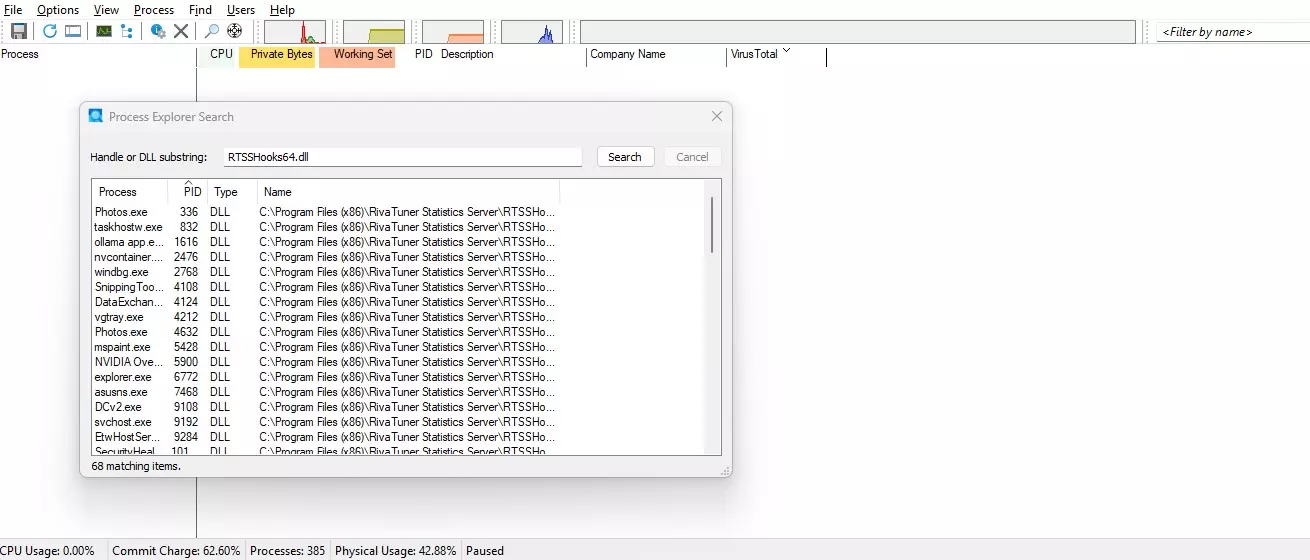Click the Save floppy disk toolbar icon
1310x560 pixels.
(x=19, y=31)
